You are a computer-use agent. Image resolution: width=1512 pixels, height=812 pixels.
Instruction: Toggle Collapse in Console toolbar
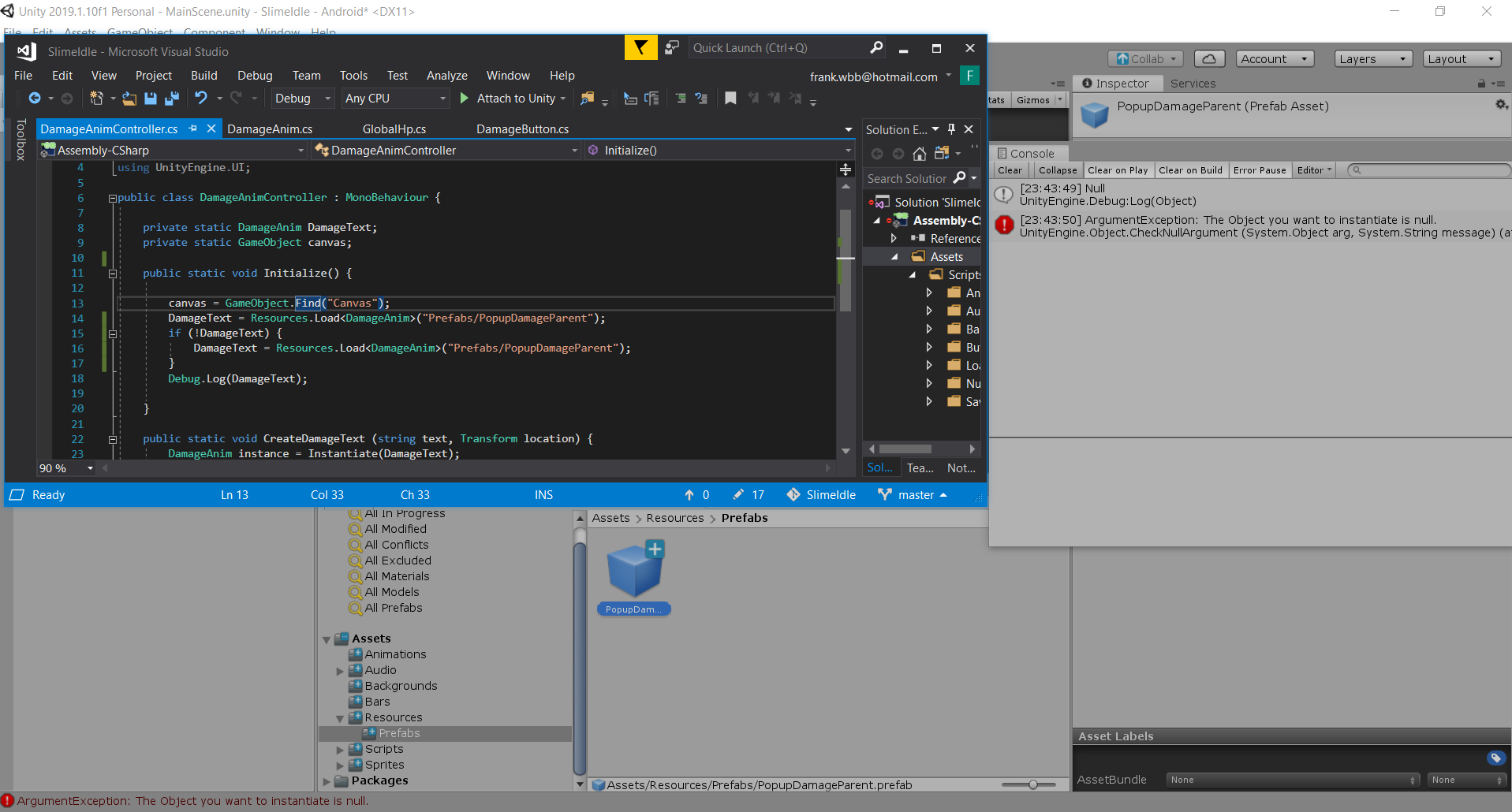click(1057, 170)
